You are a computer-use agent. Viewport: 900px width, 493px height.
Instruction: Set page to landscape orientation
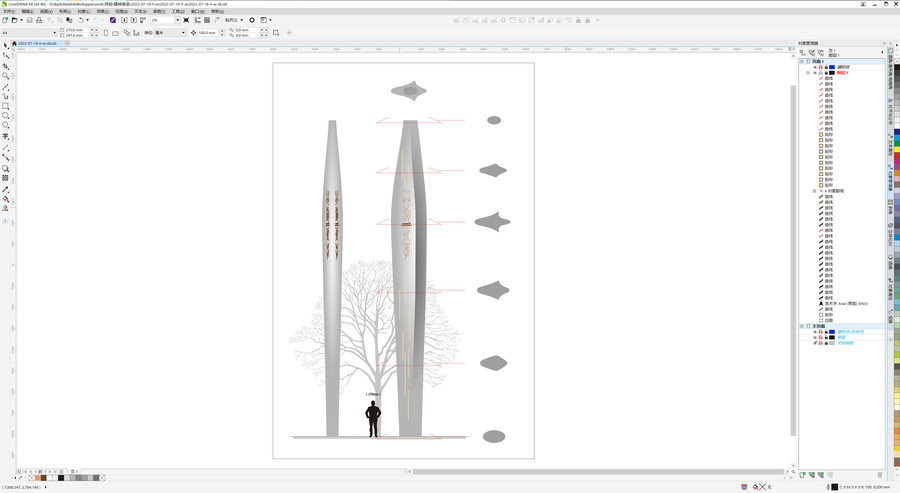click(x=115, y=33)
